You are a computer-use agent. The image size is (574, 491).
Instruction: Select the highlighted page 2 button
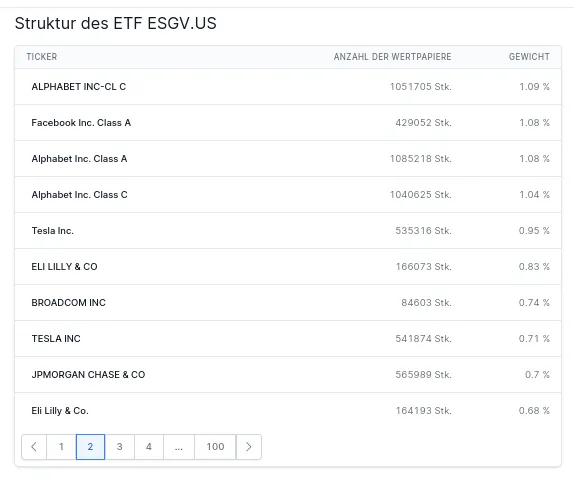point(90,447)
